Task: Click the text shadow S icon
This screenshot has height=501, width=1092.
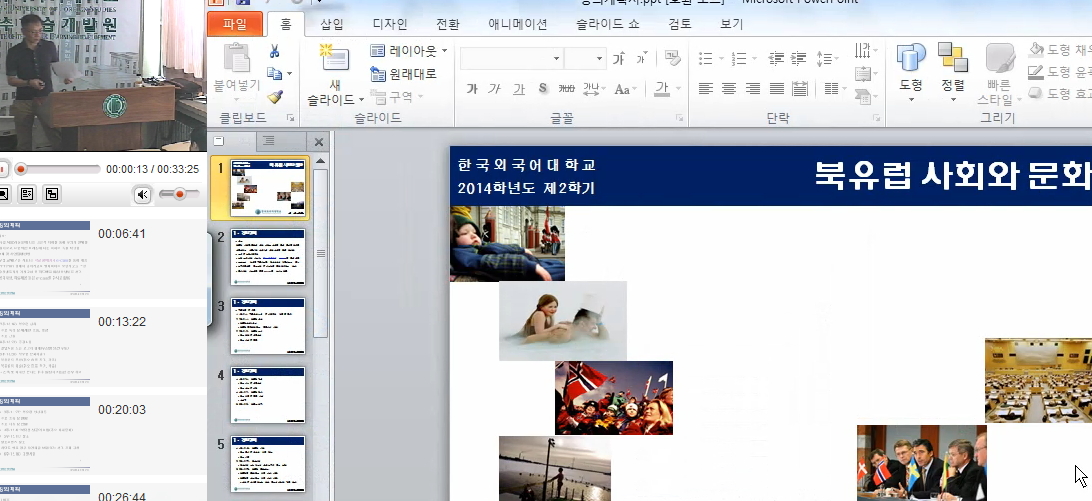Action: pos(543,89)
